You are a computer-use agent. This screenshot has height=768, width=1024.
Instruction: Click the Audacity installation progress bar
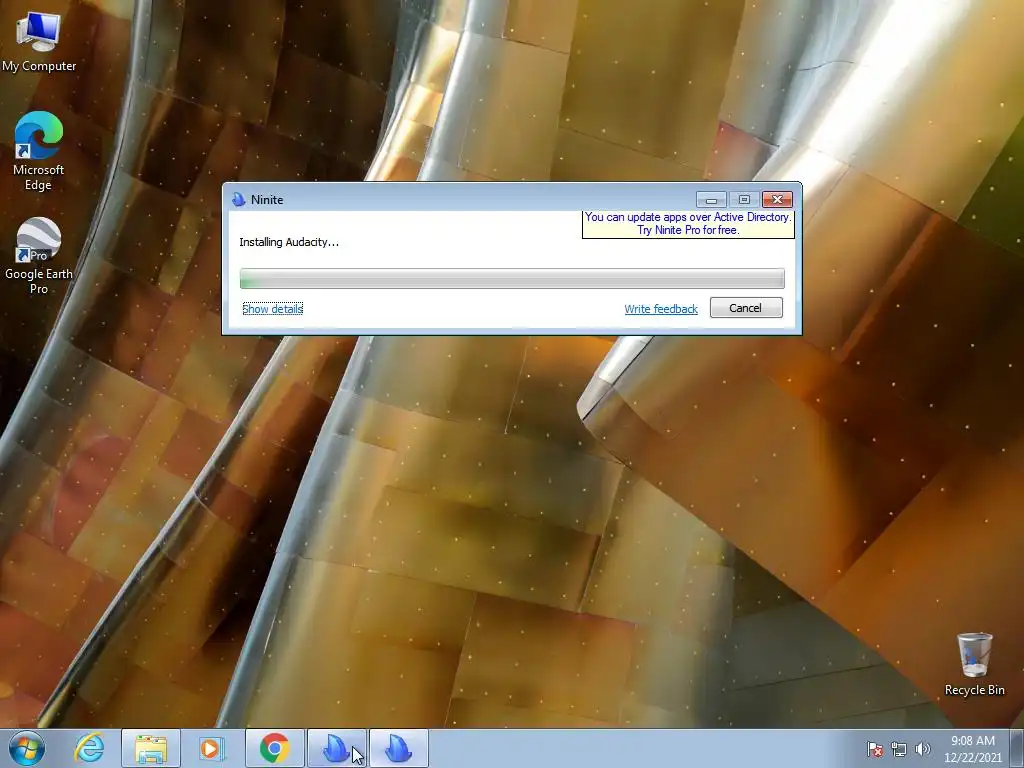[512, 278]
